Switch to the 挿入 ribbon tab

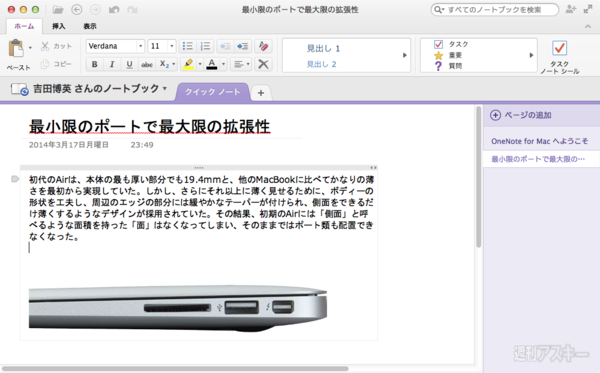click(x=59, y=26)
